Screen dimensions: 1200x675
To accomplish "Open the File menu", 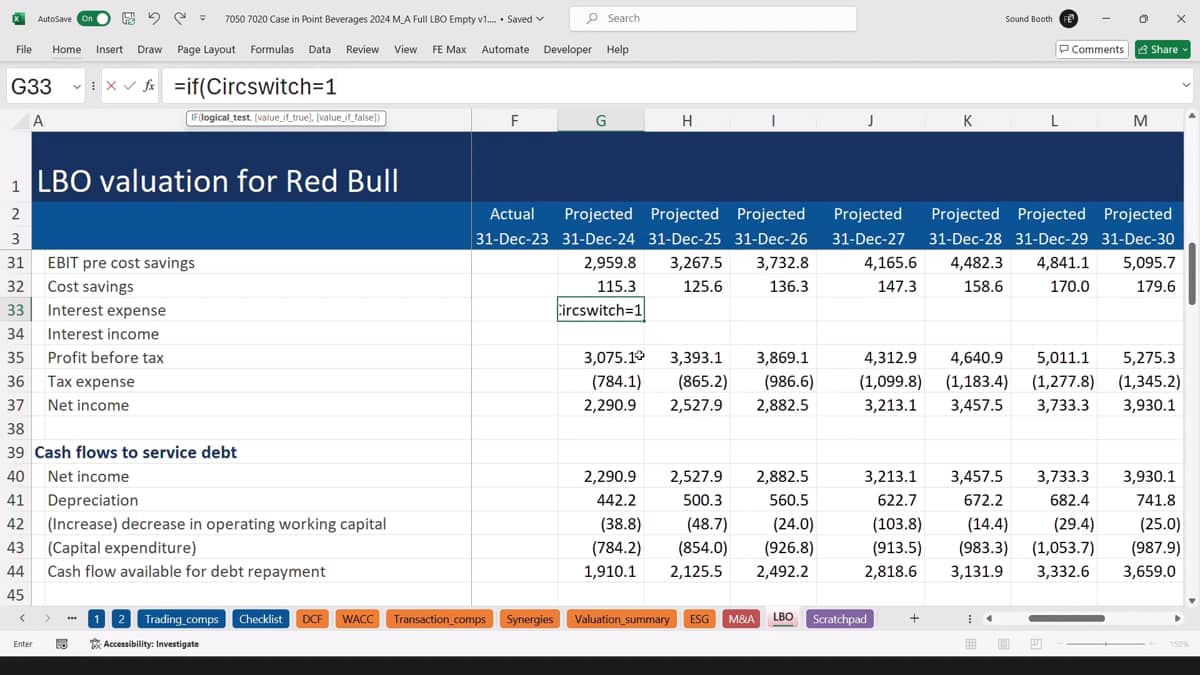I will (x=24, y=49).
